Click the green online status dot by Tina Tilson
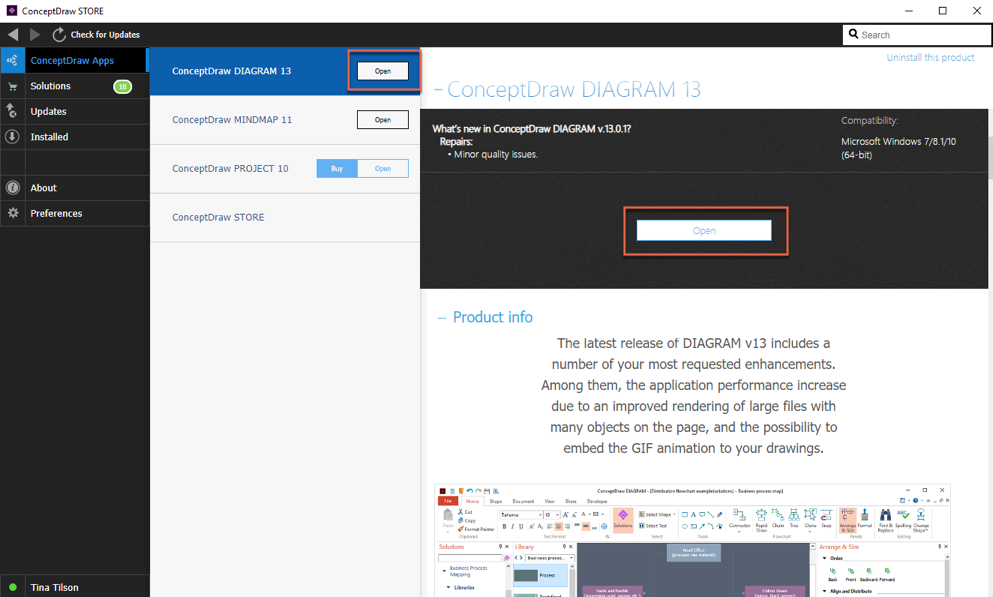 (13, 587)
